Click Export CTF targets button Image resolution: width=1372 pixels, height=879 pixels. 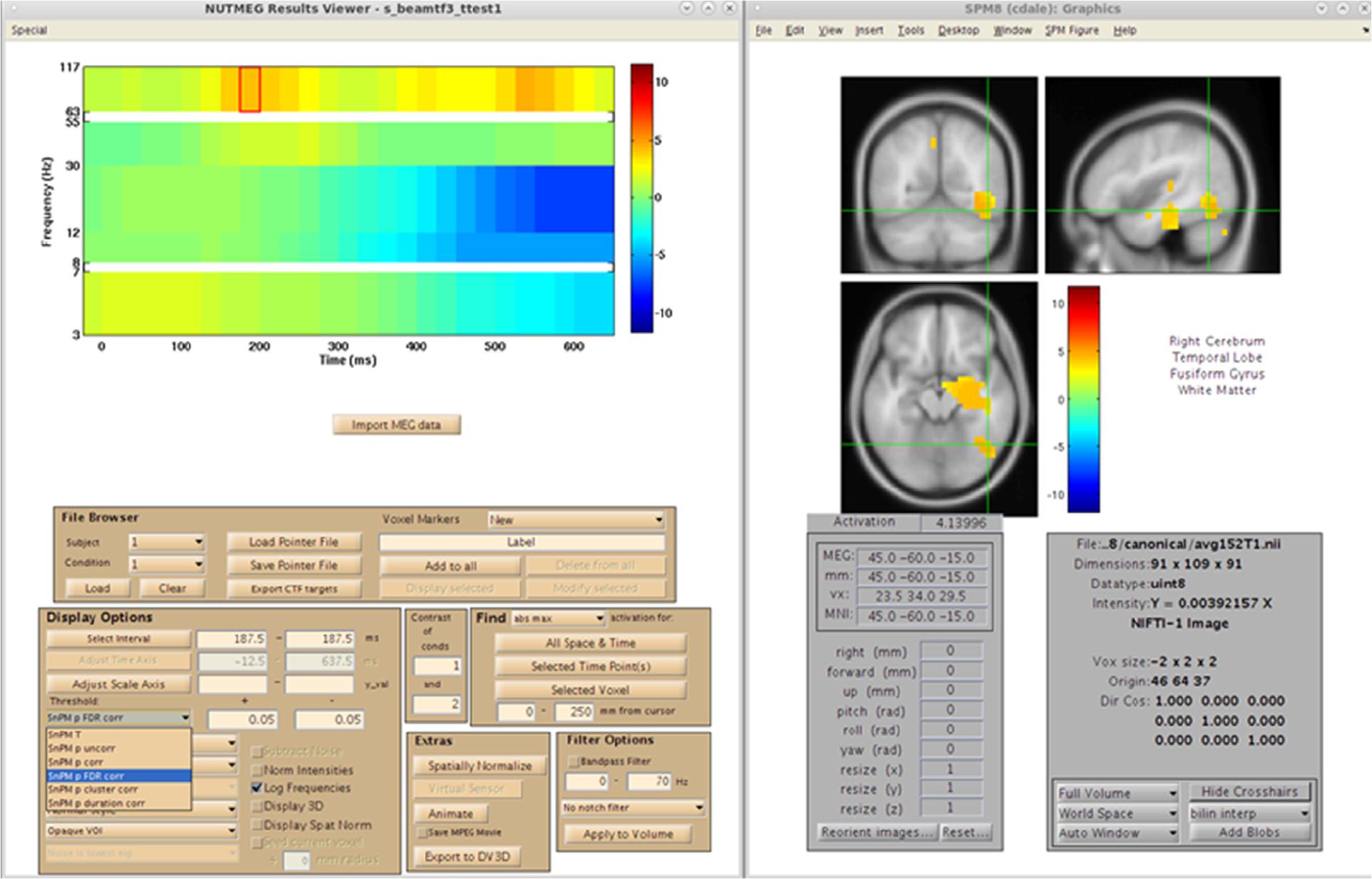(x=294, y=589)
